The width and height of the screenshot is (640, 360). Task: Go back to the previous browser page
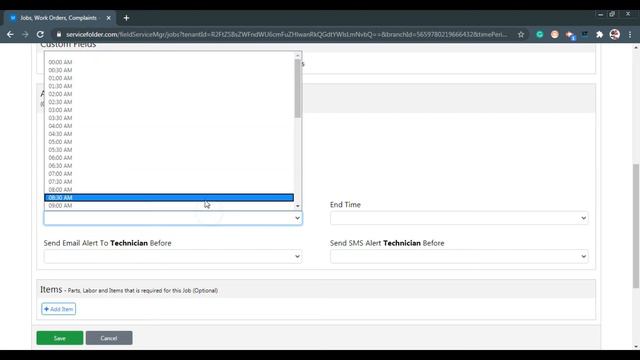point(10,35)
